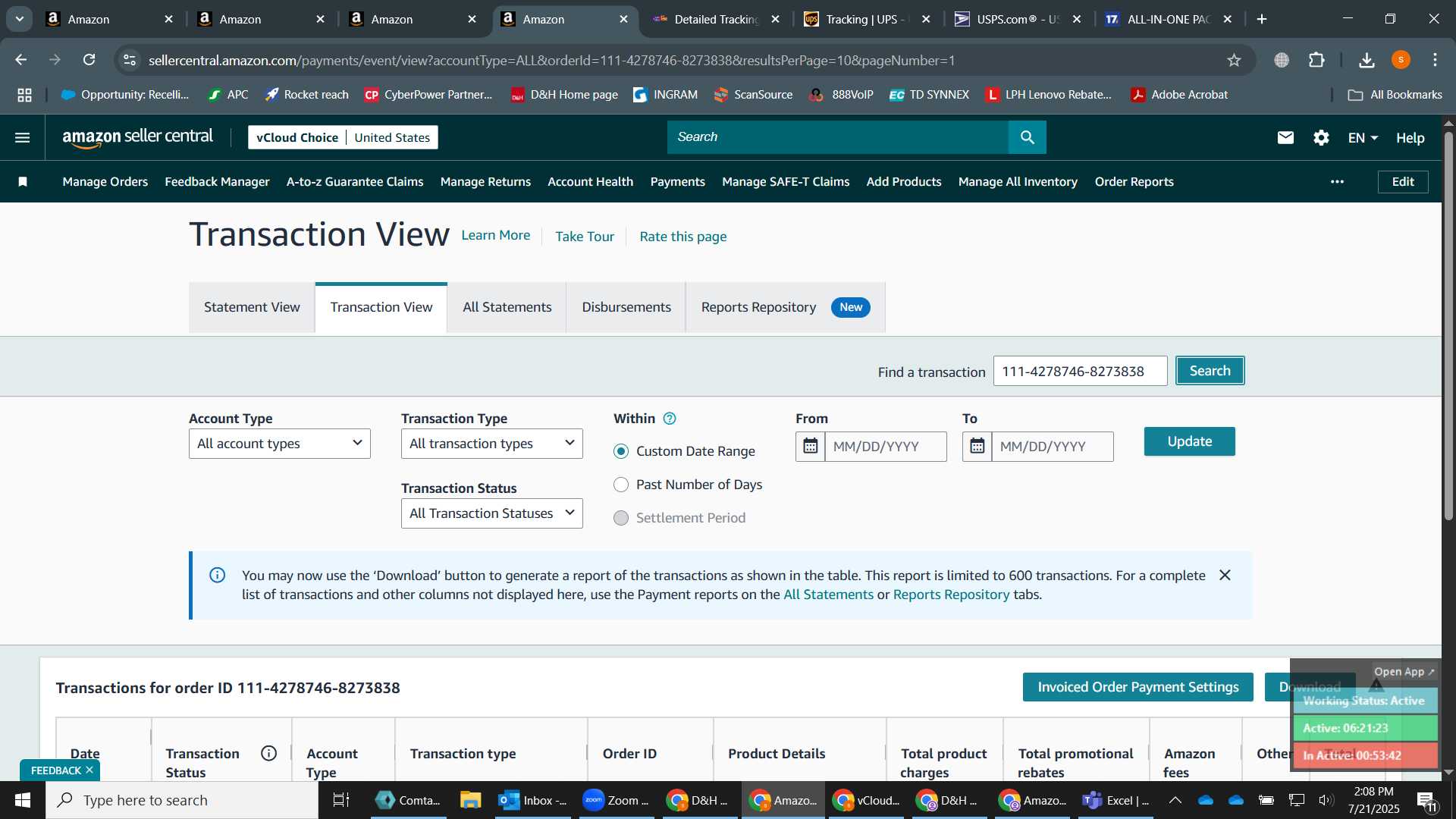This screenshot has width=1456, height=819.
Task: Open the three-dots more menu in nav bar
Action: pyautogui.click(x=1337, y=181)
